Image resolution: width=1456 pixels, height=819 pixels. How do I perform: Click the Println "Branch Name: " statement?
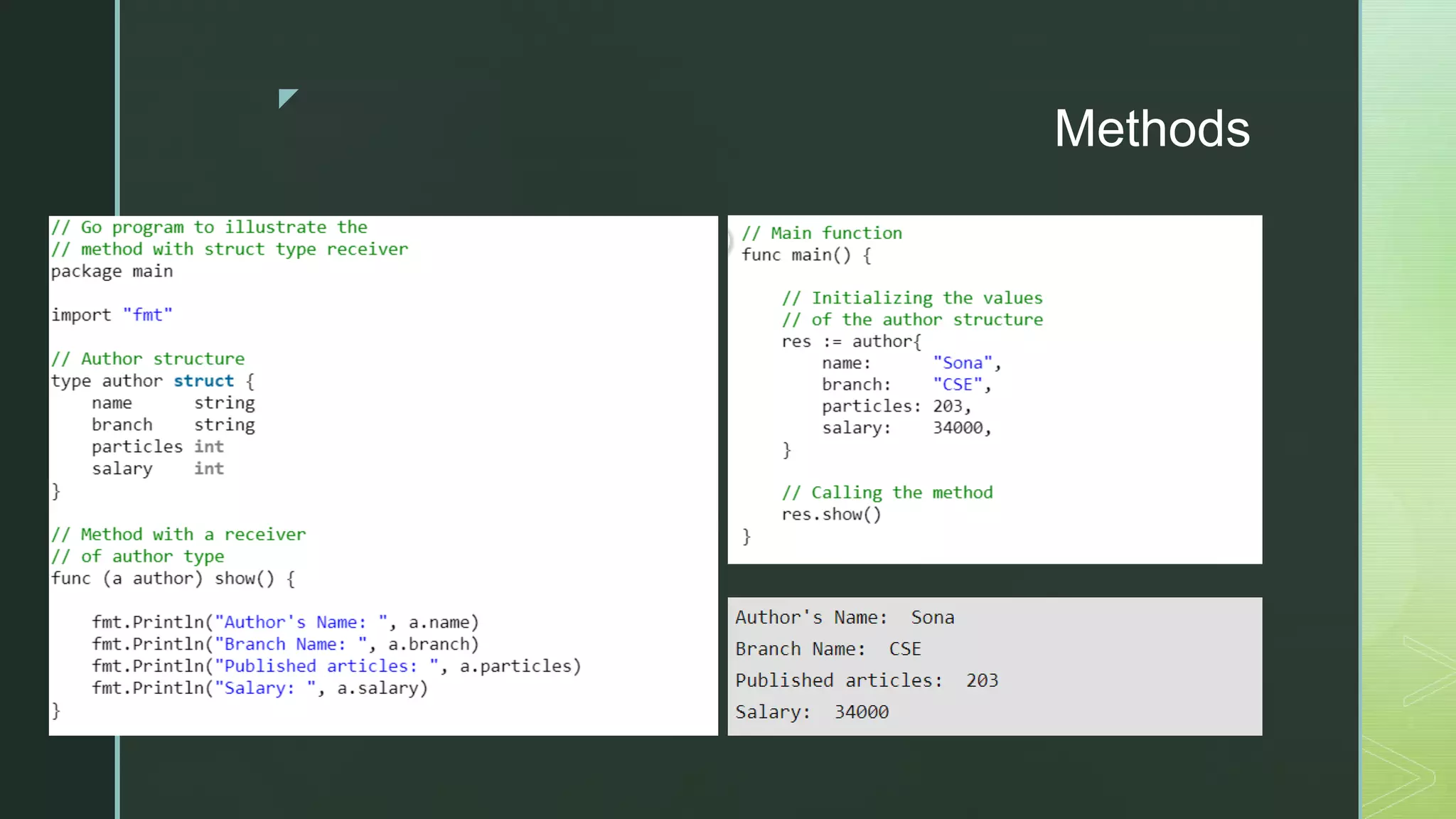tap(286, 644)
